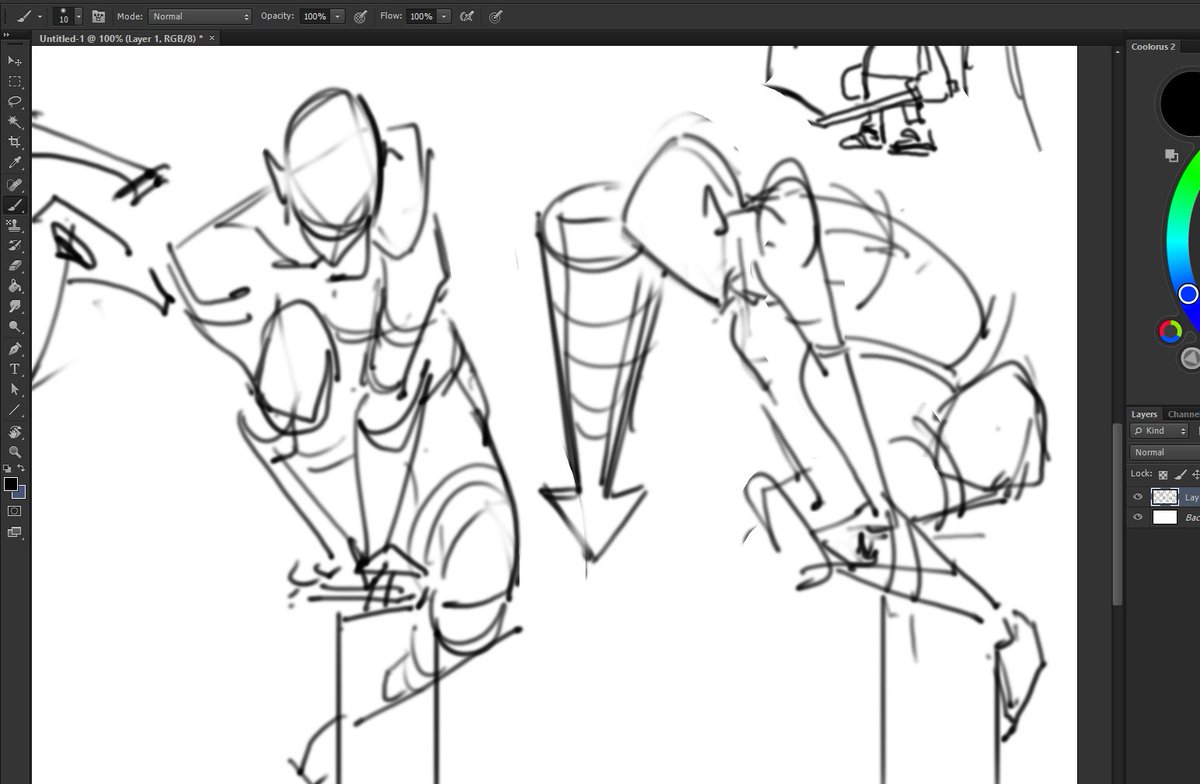This screenshot has height=784, width=1200.
Task: Hide the Background layer
Action: (1136, 516)
